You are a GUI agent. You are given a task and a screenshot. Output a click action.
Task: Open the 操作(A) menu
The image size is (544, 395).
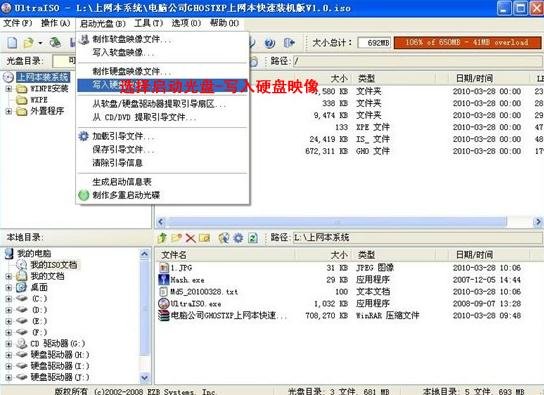point(56,23)
